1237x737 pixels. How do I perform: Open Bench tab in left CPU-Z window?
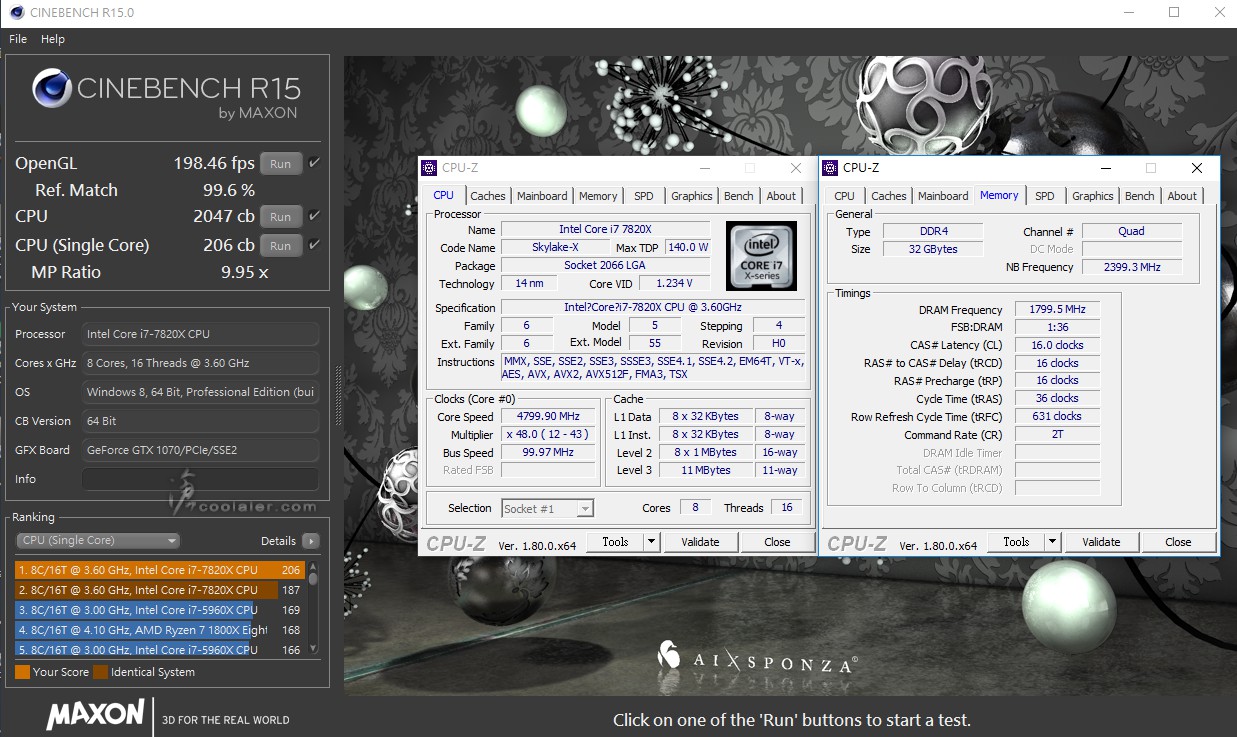click(739, 196)
